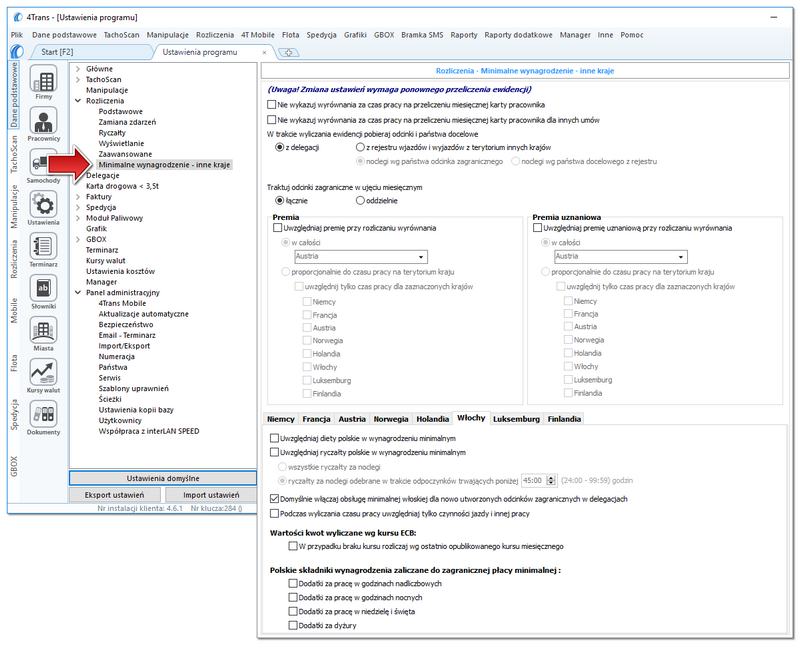Select the Rozliczenia vertical tab
800x645 pixels.
click(x=14, y=259)
